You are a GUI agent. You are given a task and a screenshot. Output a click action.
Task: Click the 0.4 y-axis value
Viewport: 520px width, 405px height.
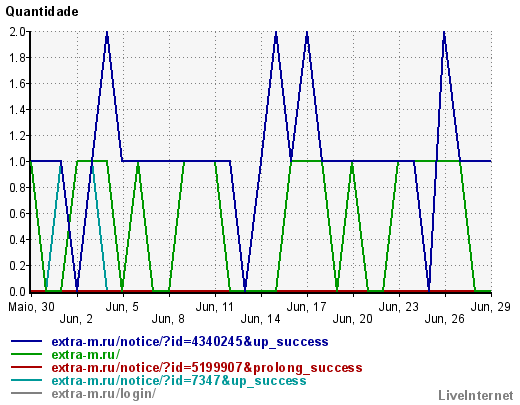click(x=17, y=240)
